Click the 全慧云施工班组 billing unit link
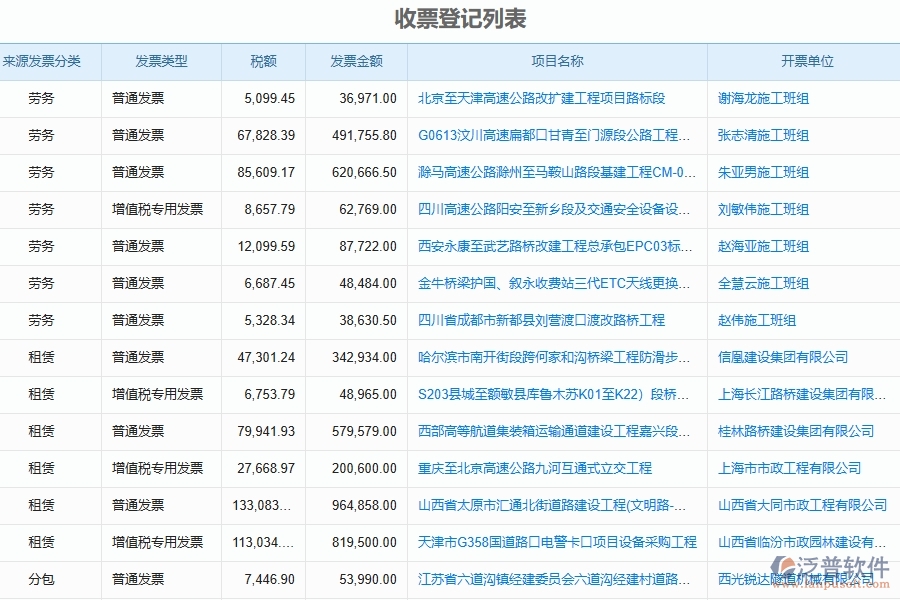 pos(763,283)
